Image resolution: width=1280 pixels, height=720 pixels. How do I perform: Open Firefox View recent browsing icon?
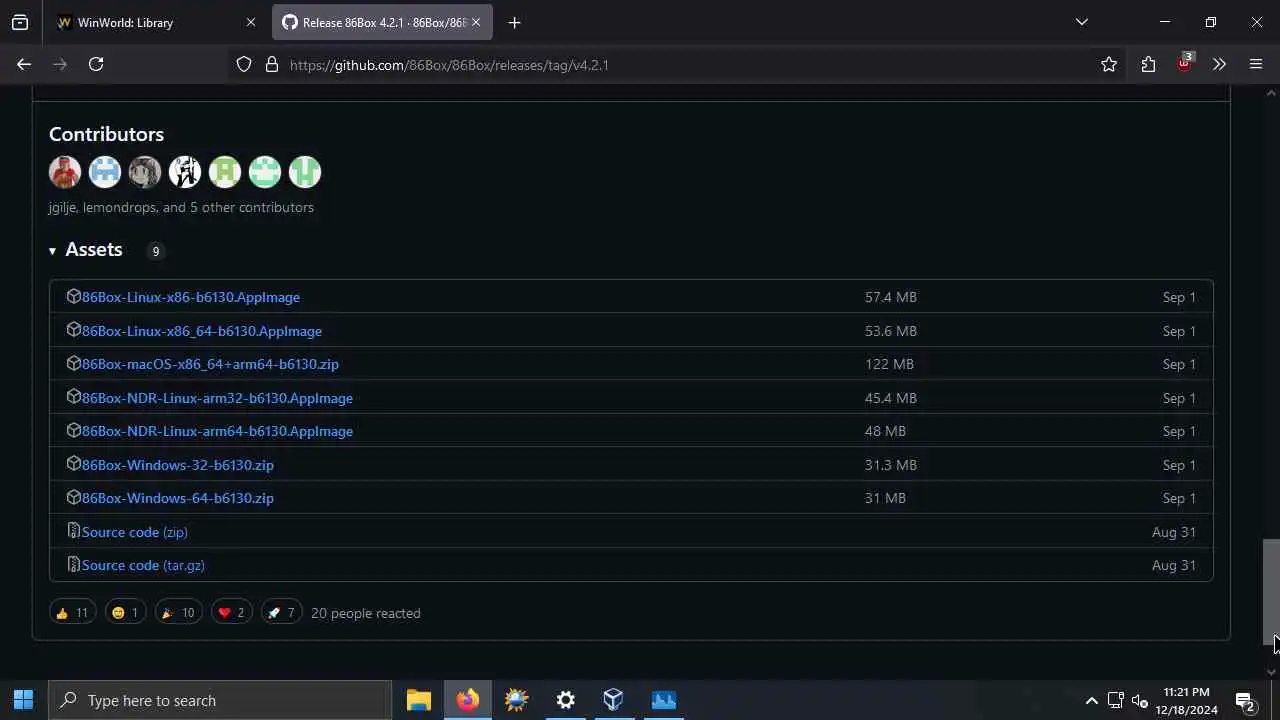point(20,22)
